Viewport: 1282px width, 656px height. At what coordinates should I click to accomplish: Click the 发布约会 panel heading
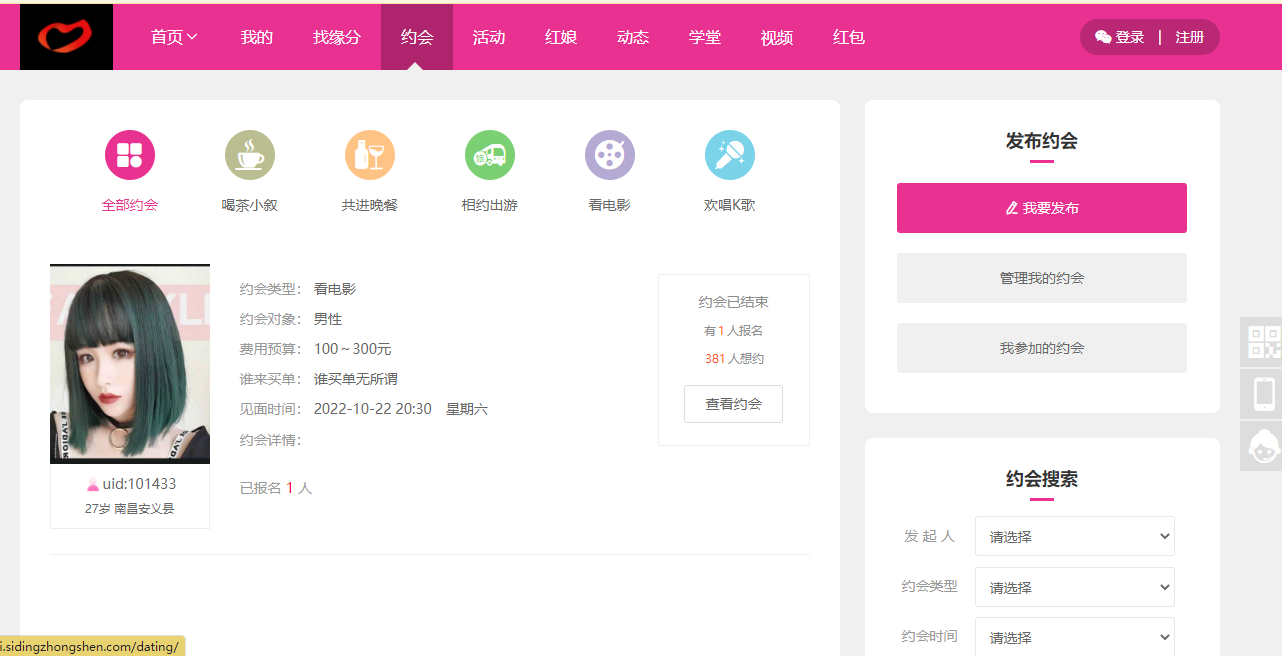(1042, 141)
